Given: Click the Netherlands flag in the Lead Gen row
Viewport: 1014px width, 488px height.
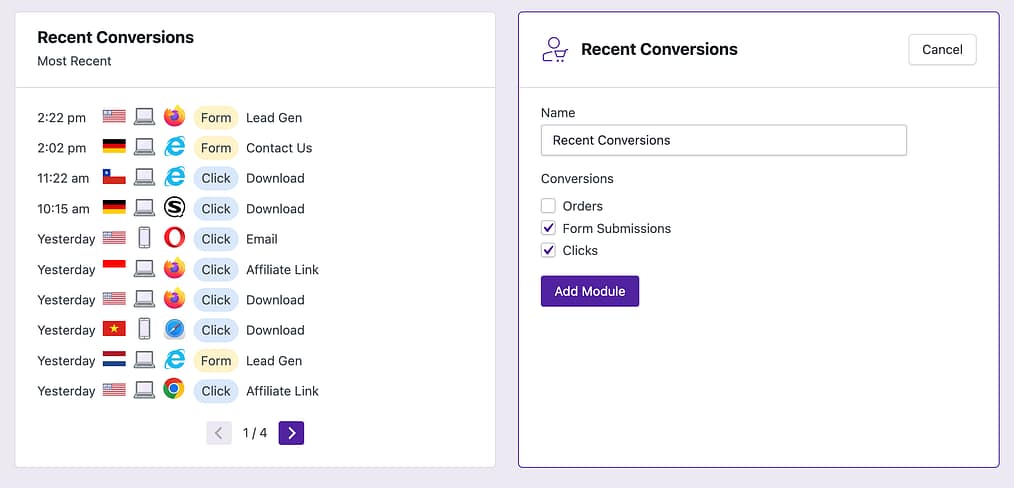Looking at the screenshot, I should click(x=114, y=361).
